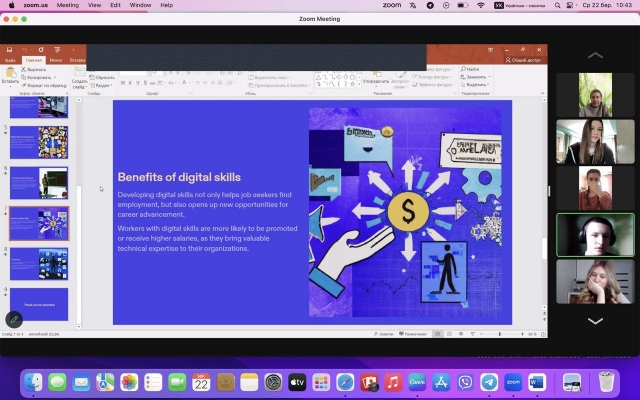The image size is (640, 400).
Task: Open Finder from the Dock
Action: click(33, 382)
